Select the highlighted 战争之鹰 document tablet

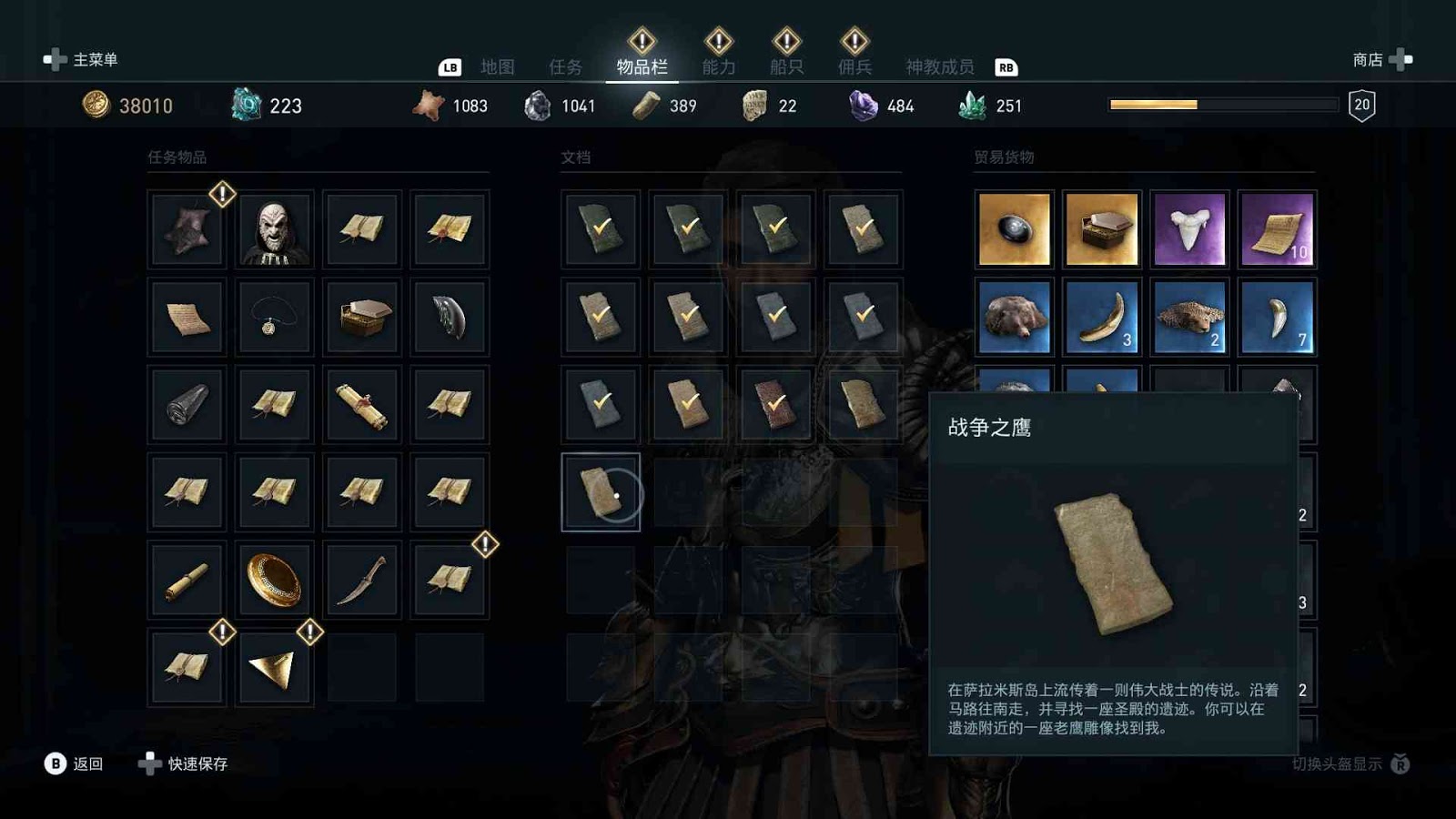pyautogui.click(x=601, y=492)
